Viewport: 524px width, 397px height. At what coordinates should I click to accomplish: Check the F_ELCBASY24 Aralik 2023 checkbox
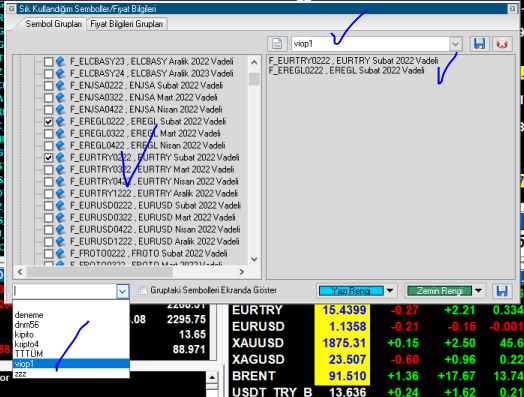coord(49,74)
